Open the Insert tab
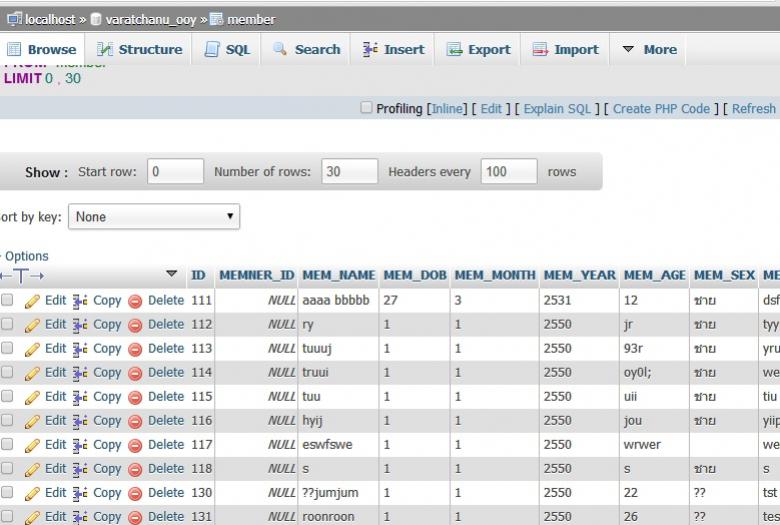Image resolution: width=780 pixels, height=525 pixels. click(x=393, y=49)
